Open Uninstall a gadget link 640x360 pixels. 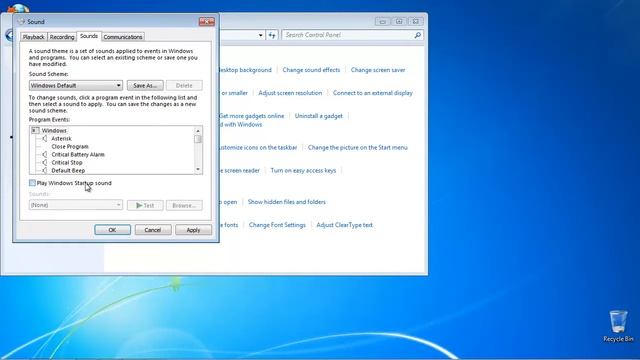319,116
